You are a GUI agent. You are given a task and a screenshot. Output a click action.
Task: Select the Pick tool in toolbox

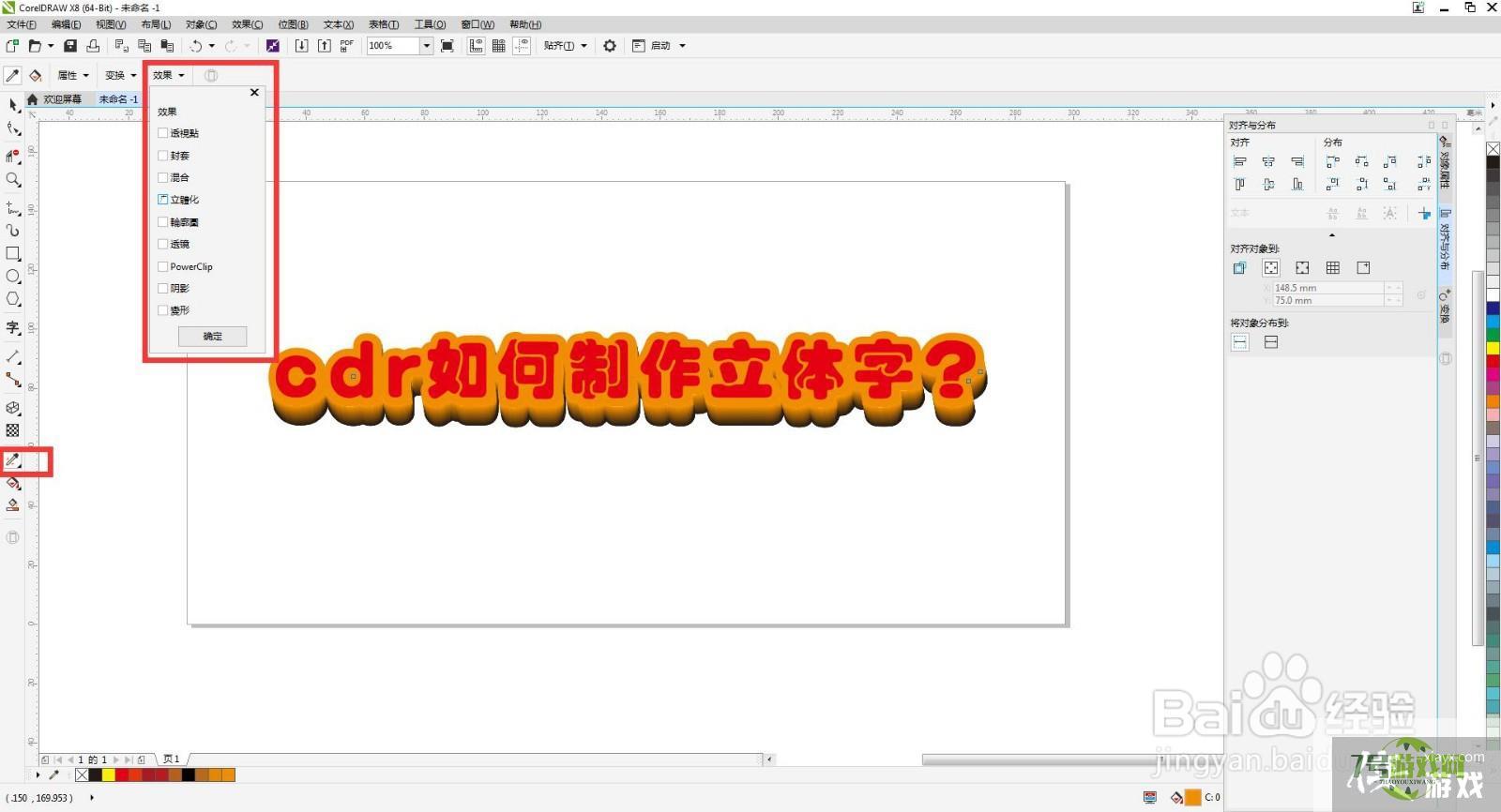(x=13, y=105)
